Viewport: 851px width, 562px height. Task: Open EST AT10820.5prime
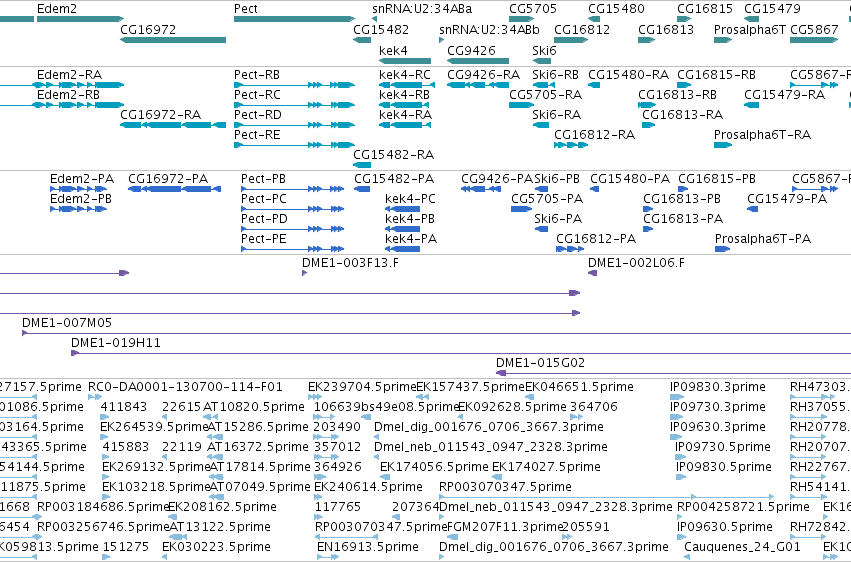[211, 417]
